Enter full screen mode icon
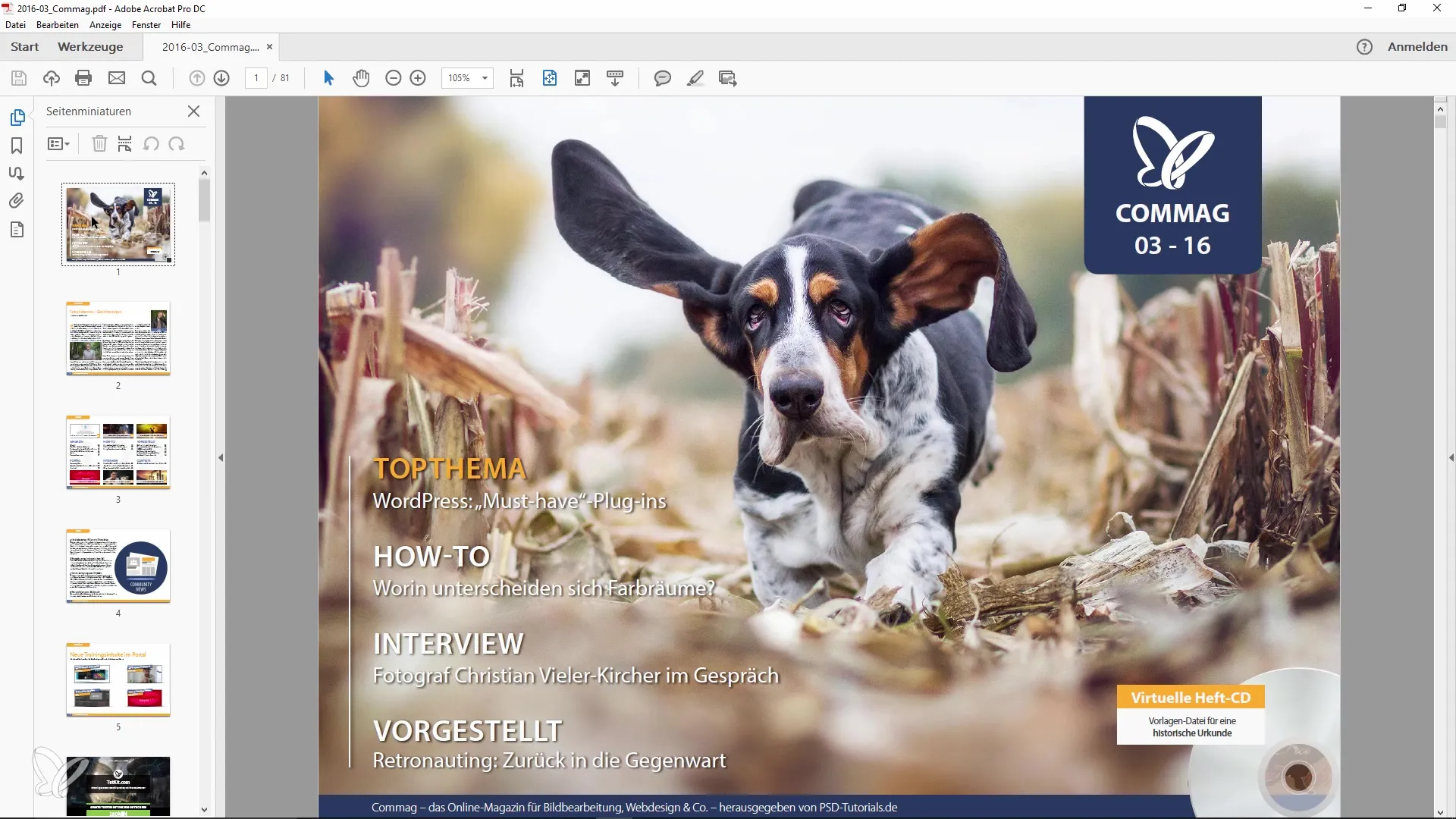The width and height of the screenshot is (1456, 819). click(x=582, y=78)
